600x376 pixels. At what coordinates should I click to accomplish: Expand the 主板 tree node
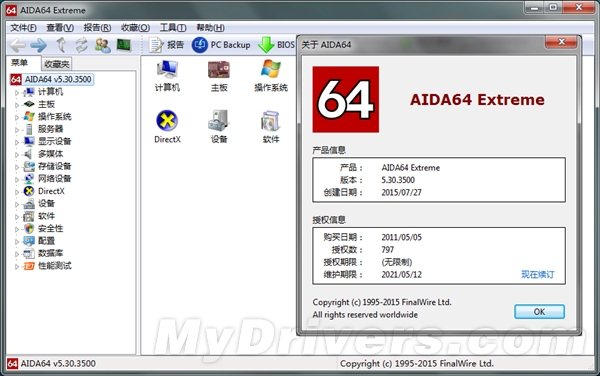coord(17,105)
